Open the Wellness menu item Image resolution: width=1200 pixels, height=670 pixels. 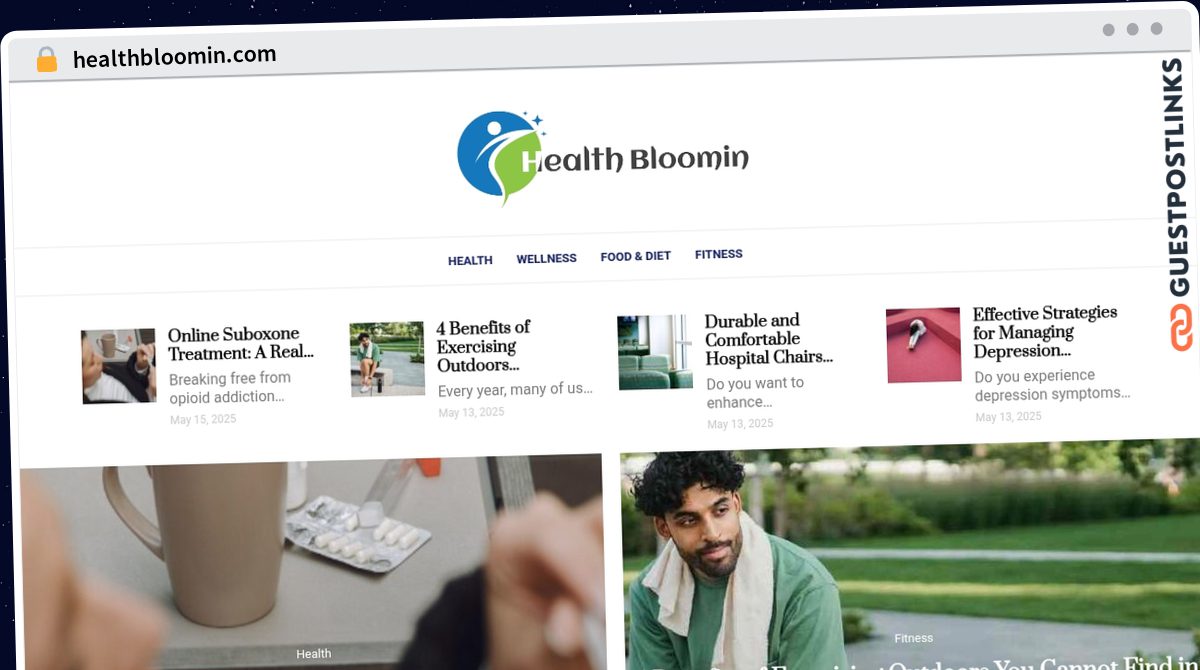click(546, 258)
